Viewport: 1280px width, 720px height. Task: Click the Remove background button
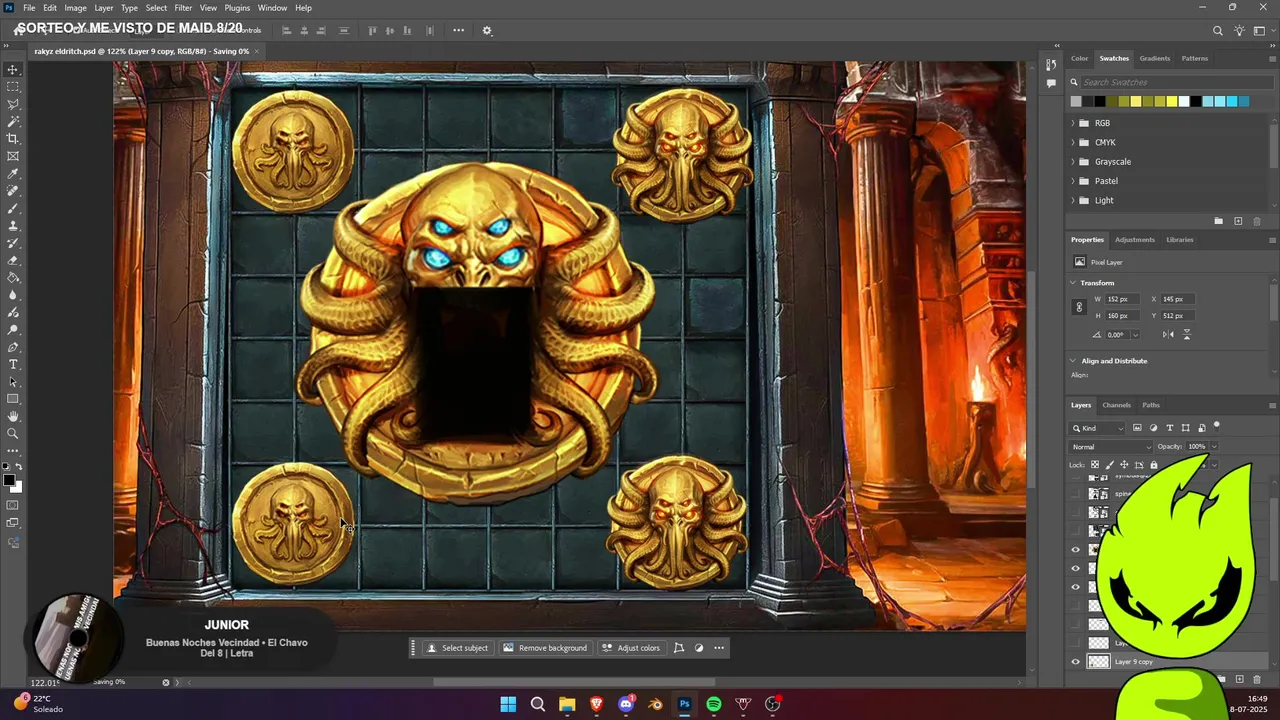click(545, 648)
